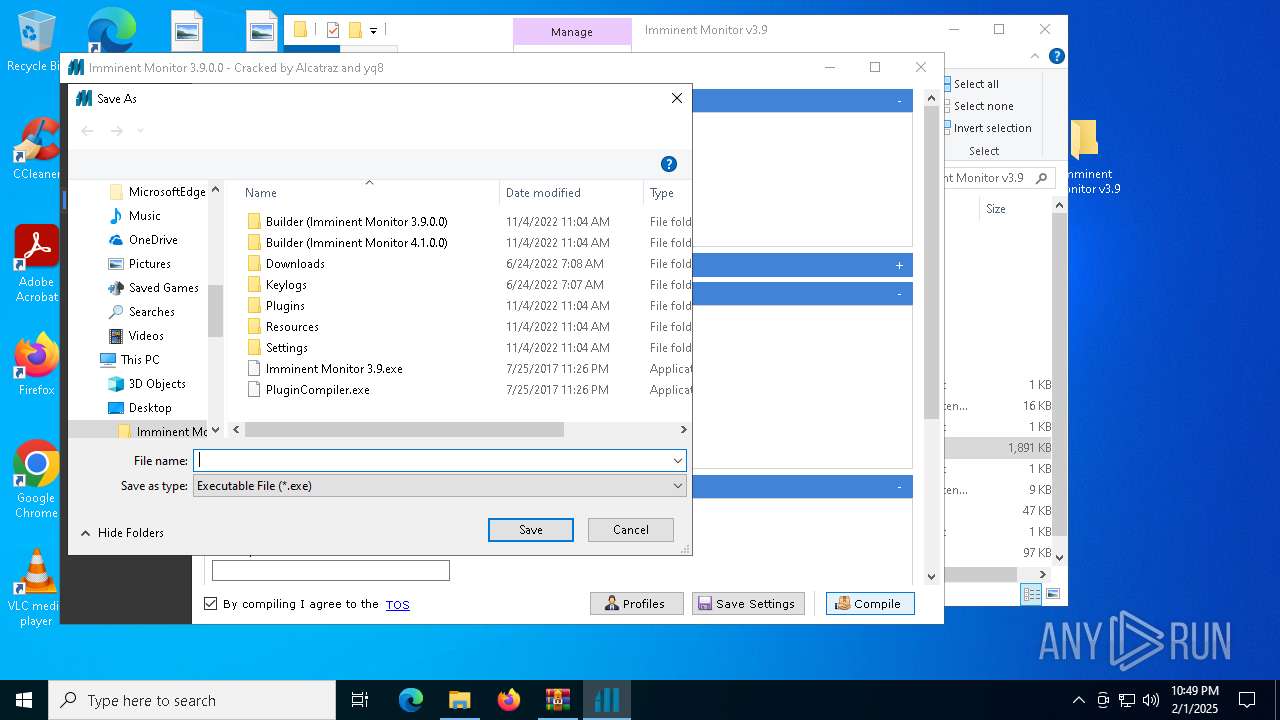Open 3D Objects in navigation tree

pos(157,384)
